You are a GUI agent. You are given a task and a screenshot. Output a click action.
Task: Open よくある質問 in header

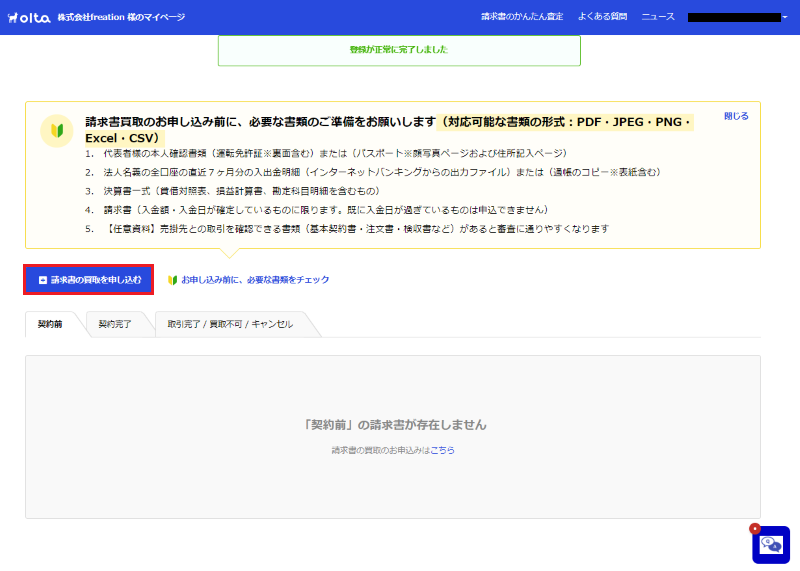tap(603, 17)
